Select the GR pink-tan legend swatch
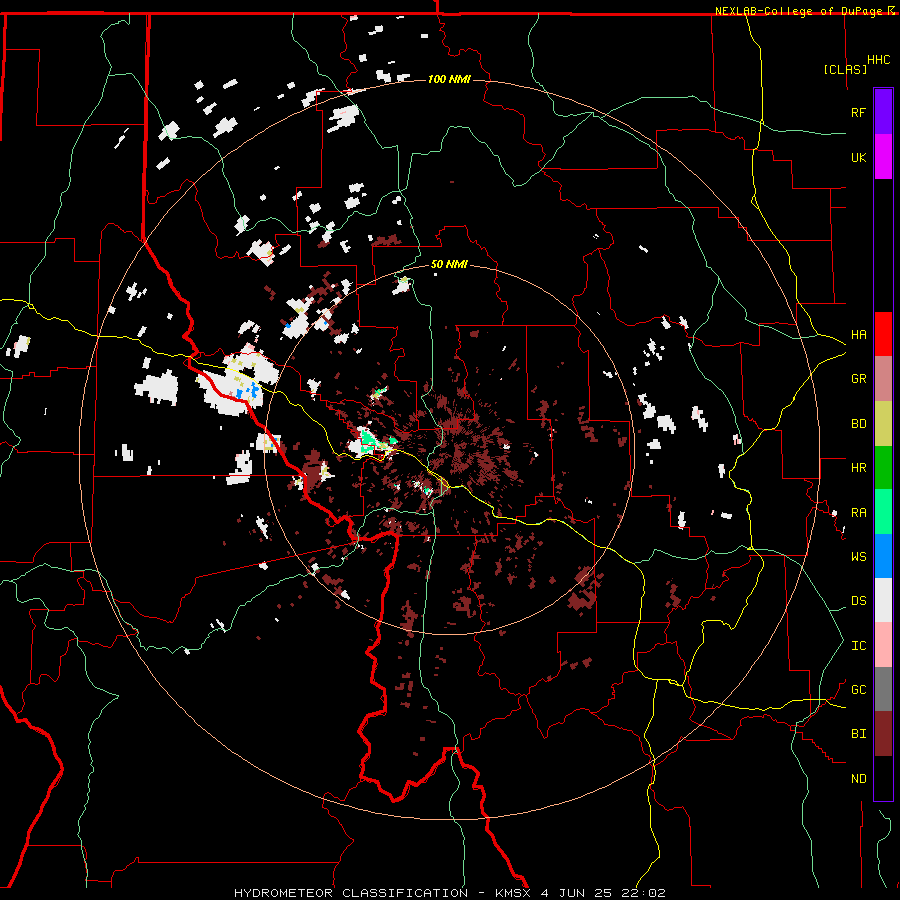 pyautogui.click(x=883, y=379)
